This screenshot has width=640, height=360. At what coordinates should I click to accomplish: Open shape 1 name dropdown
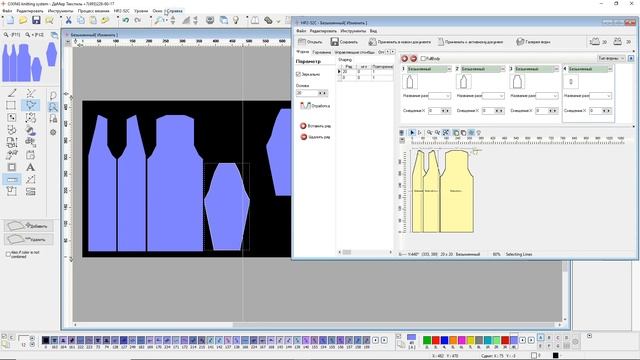pyautogui.click(x=449, y=69)
